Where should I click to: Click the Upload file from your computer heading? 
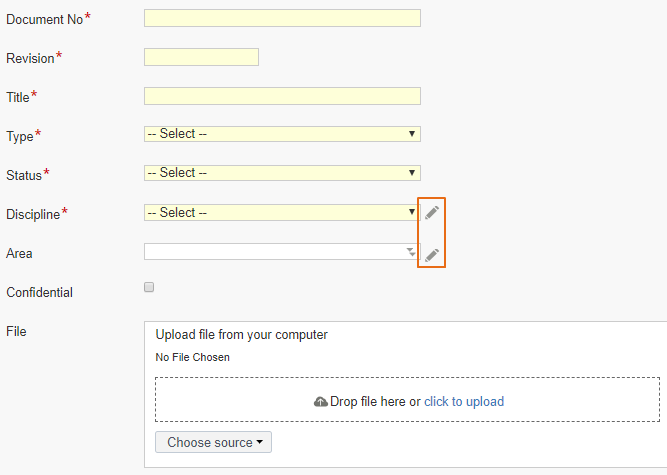pos(242,335)
